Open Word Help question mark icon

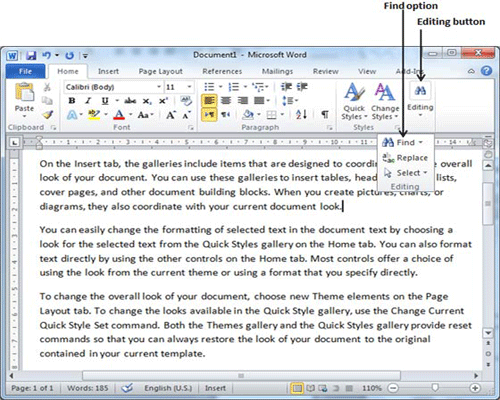pyautogui.click(x=487, y=71)
